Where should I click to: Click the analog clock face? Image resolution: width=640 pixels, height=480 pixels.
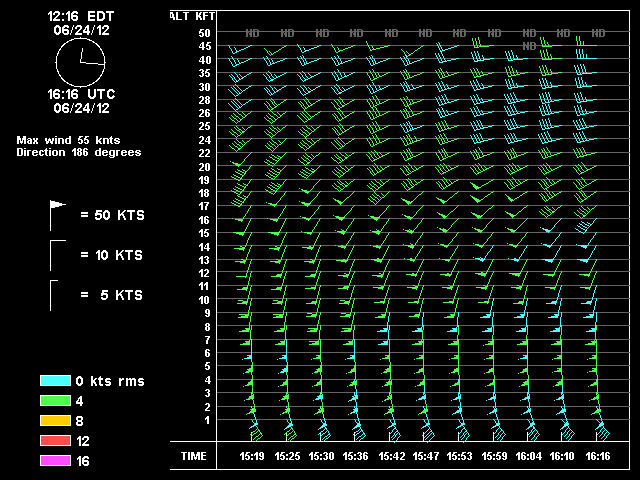[x=80, y=62]
